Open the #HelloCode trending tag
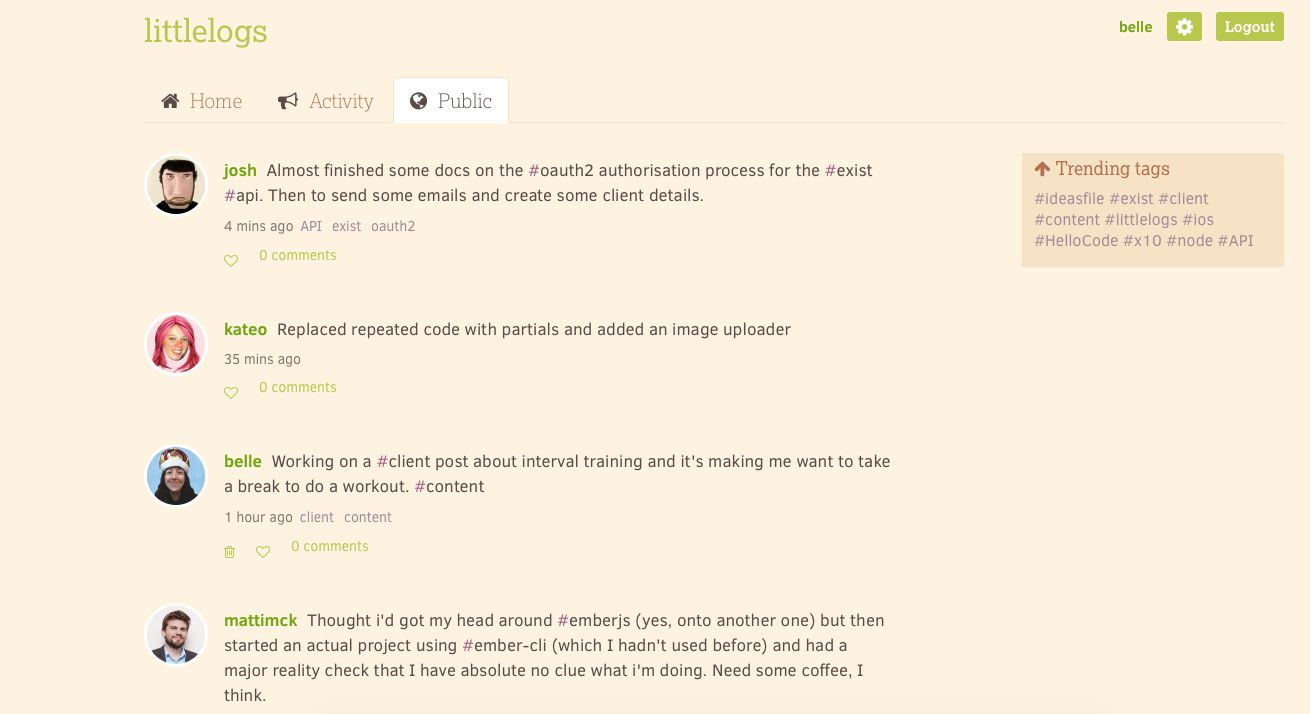This screenshot has height=714, width=1310. point(1076,241)
